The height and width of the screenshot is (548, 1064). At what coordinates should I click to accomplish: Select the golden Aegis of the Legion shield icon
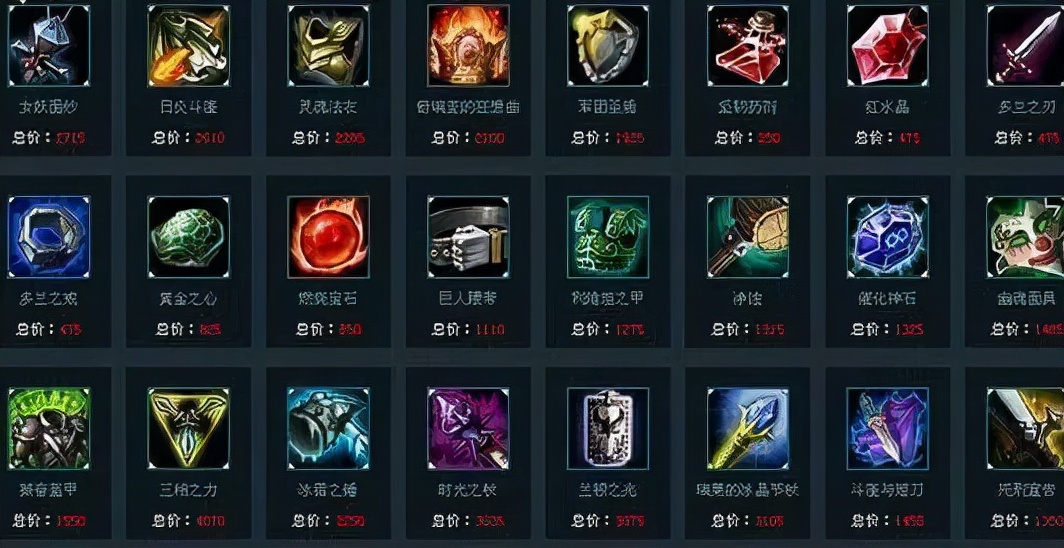pos(608,45)
